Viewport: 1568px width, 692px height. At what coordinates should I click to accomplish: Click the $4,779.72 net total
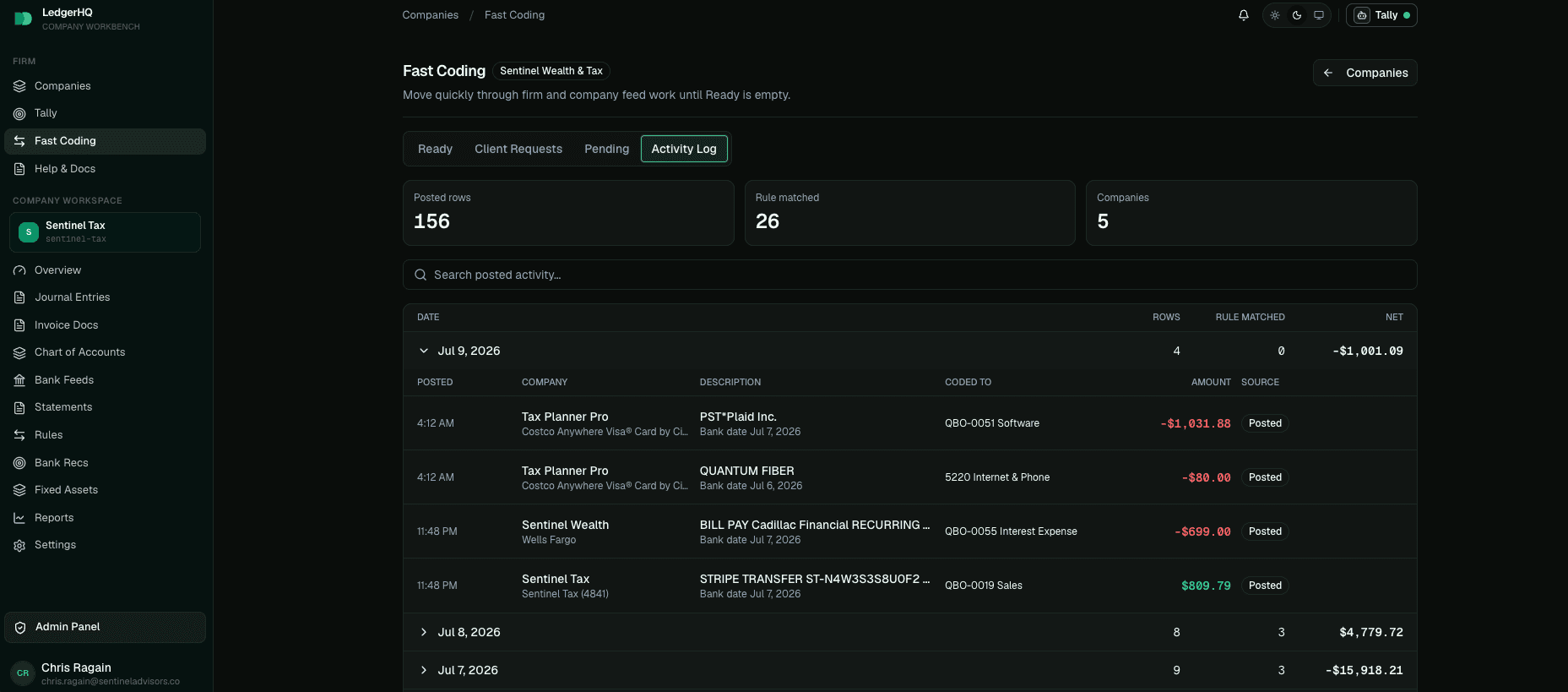1371,632
